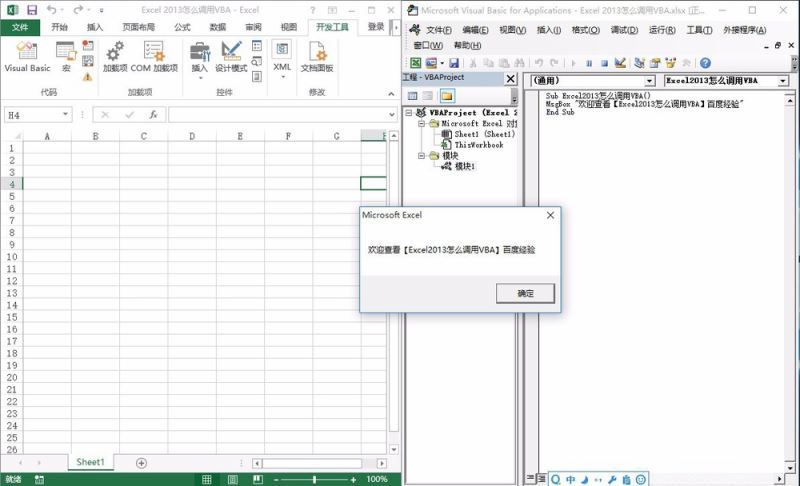The image size is (800, 486).
Task: Click the Macros (宏) ribbon button
Action: click(x=66, y=57)
